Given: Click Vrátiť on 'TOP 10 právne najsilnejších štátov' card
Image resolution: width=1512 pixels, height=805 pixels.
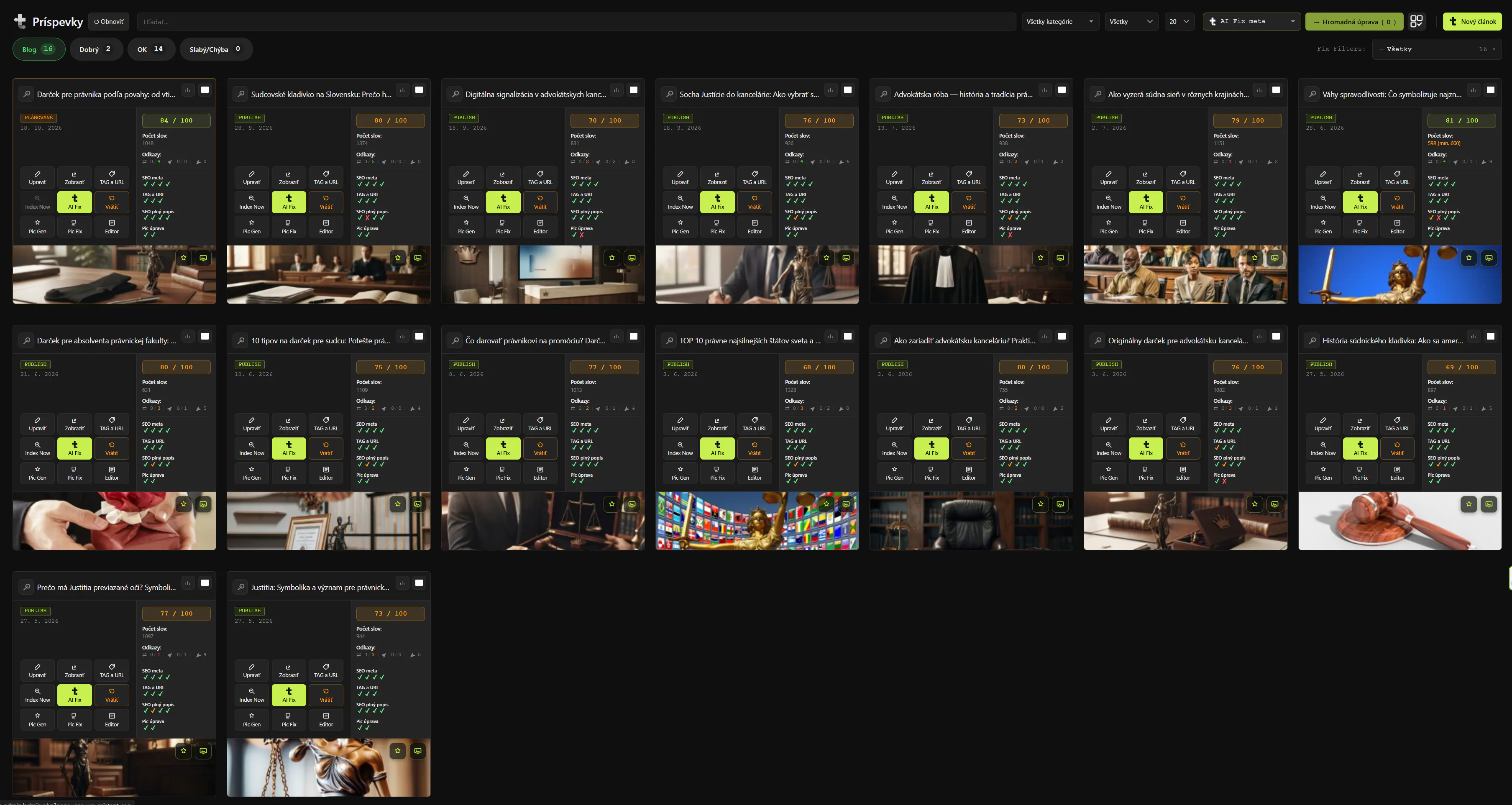Looking at the screenshot, I should [x=754, y=448].
